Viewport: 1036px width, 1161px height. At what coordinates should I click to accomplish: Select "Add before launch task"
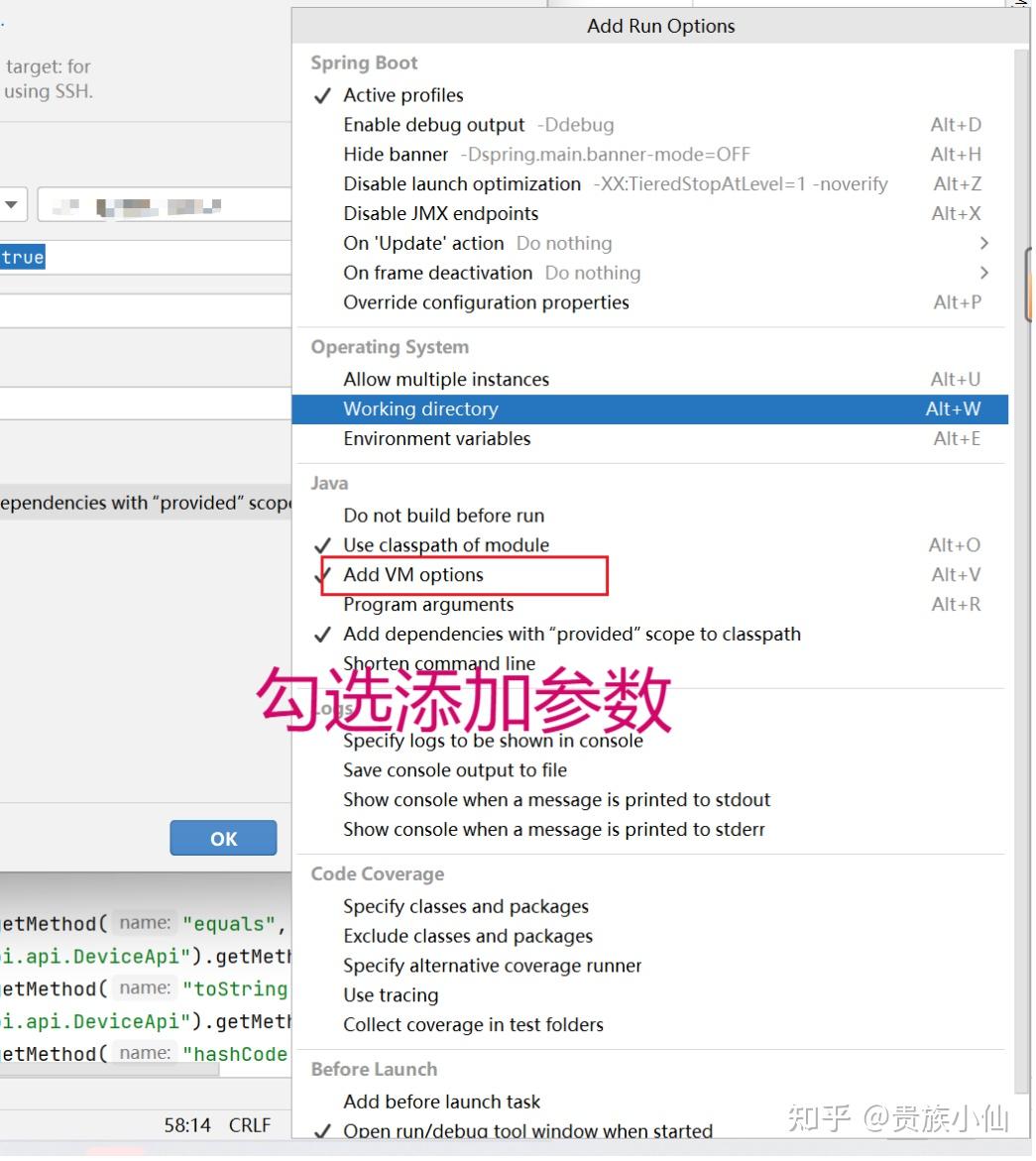pos(442,1102)
